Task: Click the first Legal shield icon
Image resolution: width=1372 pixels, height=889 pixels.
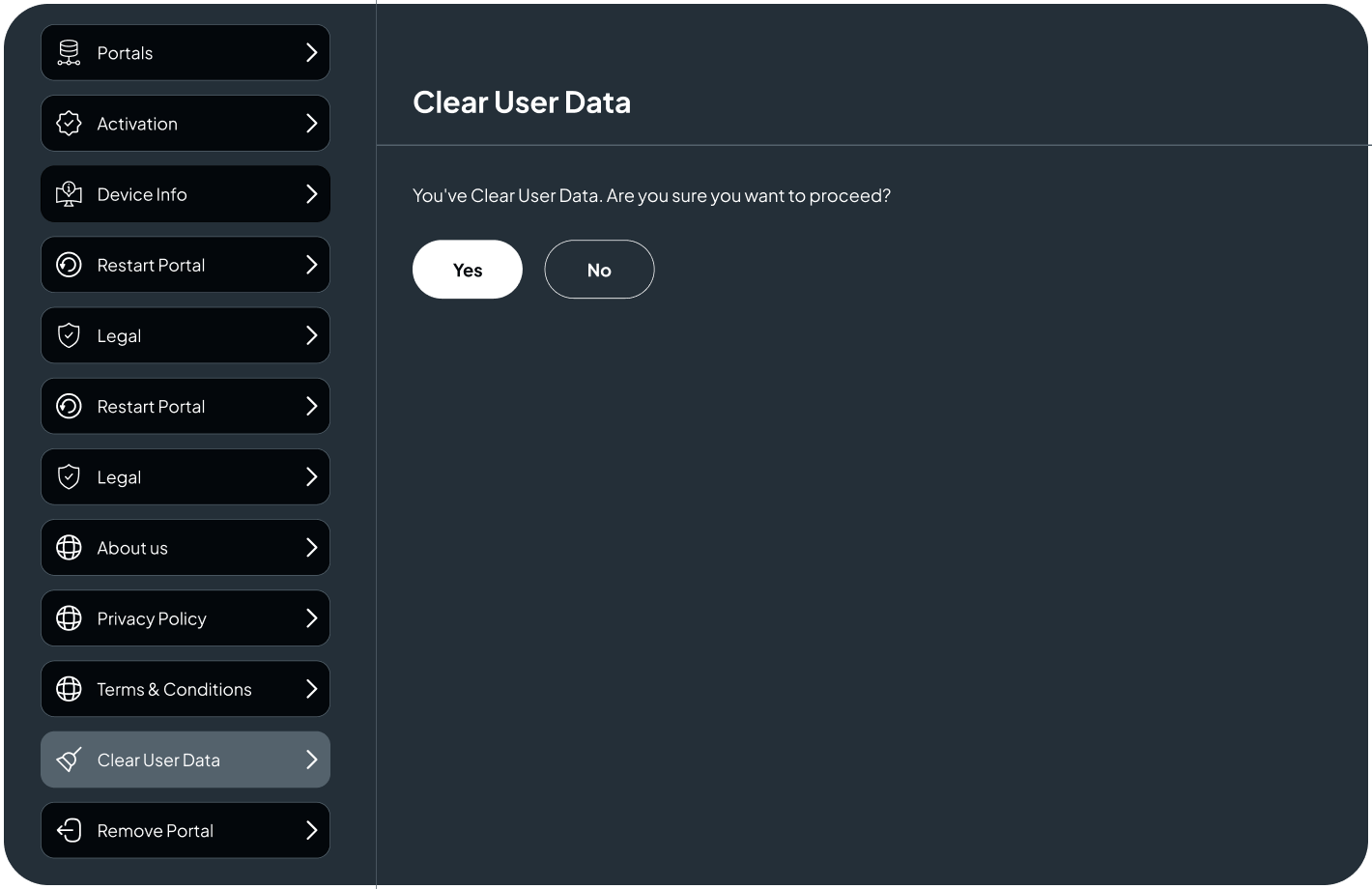Action: pos(69,335)
